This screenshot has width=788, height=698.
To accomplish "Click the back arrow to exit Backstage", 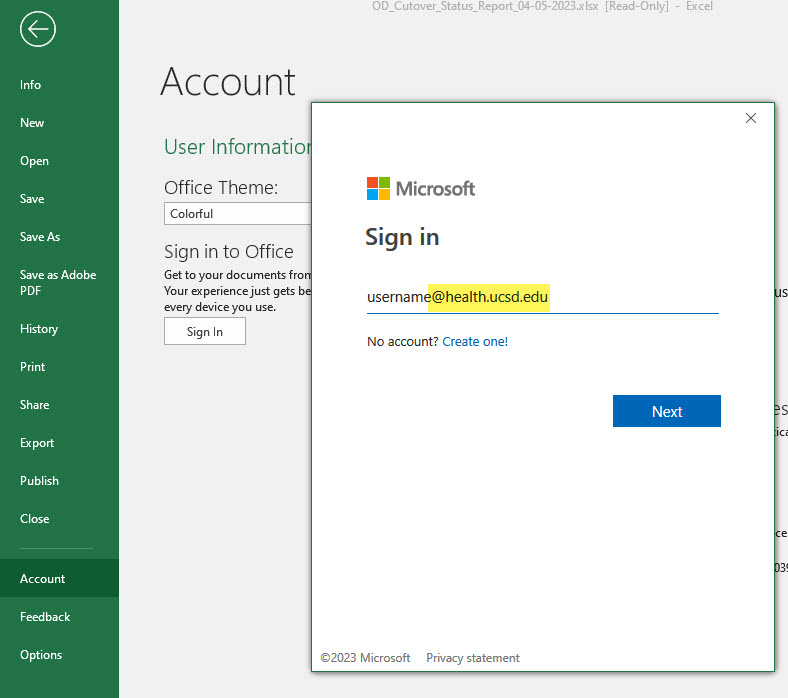I will tap(38, 29).
